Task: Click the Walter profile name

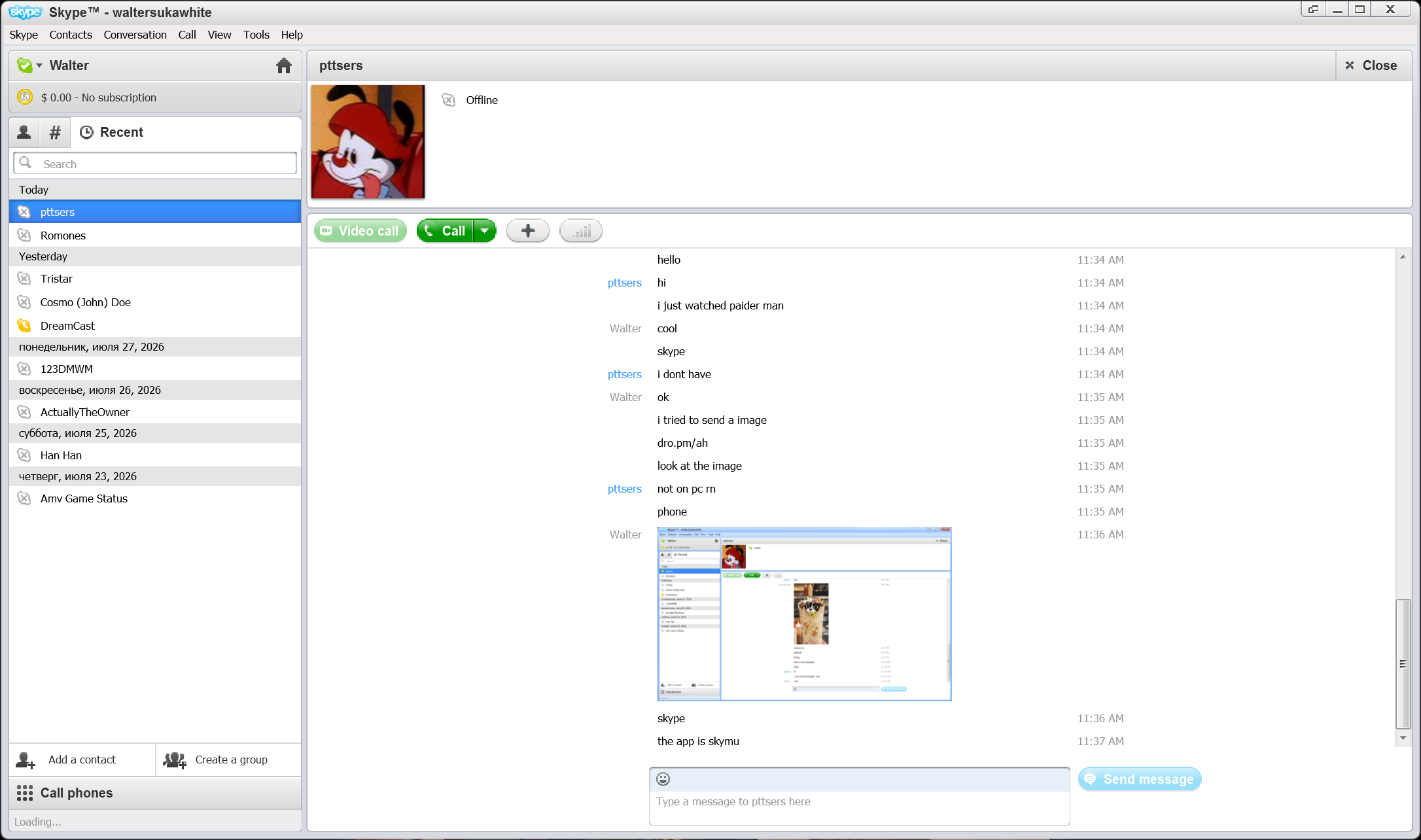Action: coord(69,65)
